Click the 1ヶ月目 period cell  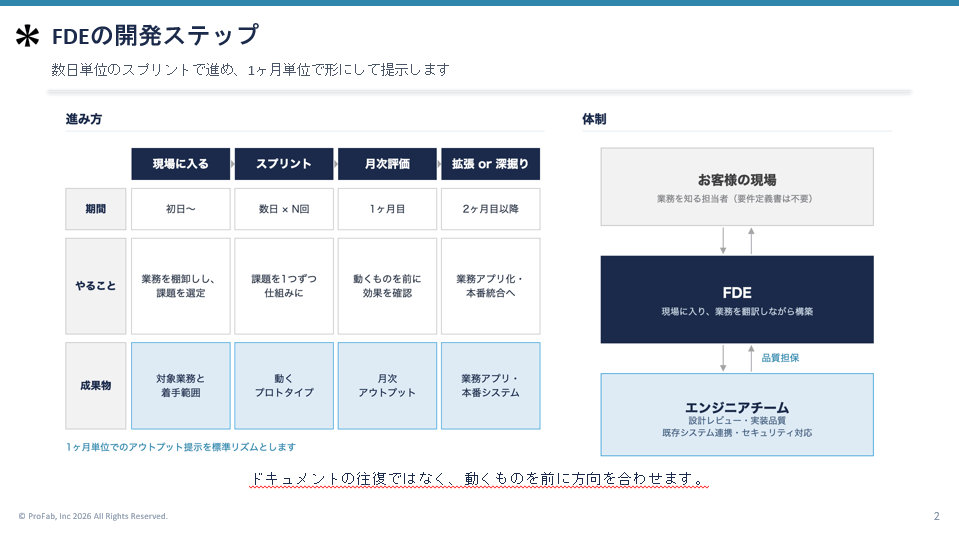point(387,209)
